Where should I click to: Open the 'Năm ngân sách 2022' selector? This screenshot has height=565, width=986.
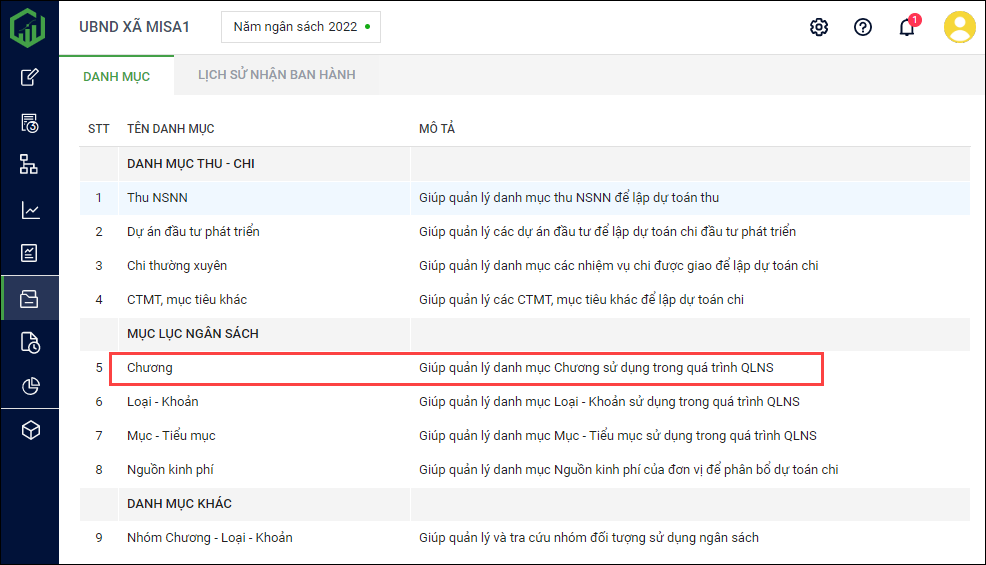300,27
